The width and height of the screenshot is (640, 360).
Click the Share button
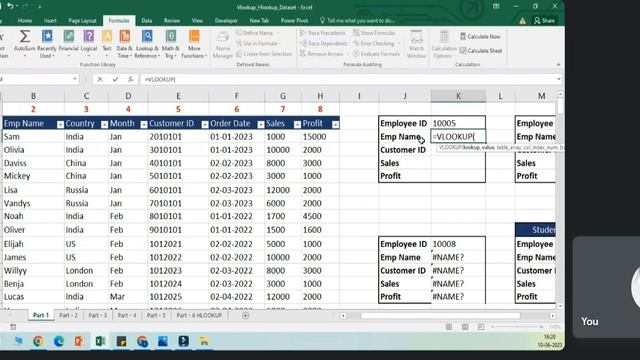coord(544,20)
